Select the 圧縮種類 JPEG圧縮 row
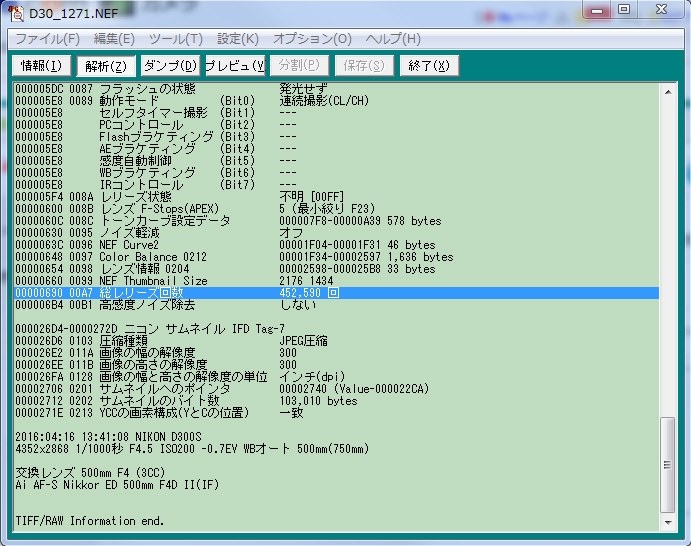Viewport: 691px width, 546px height. click(x=337, y=341)
